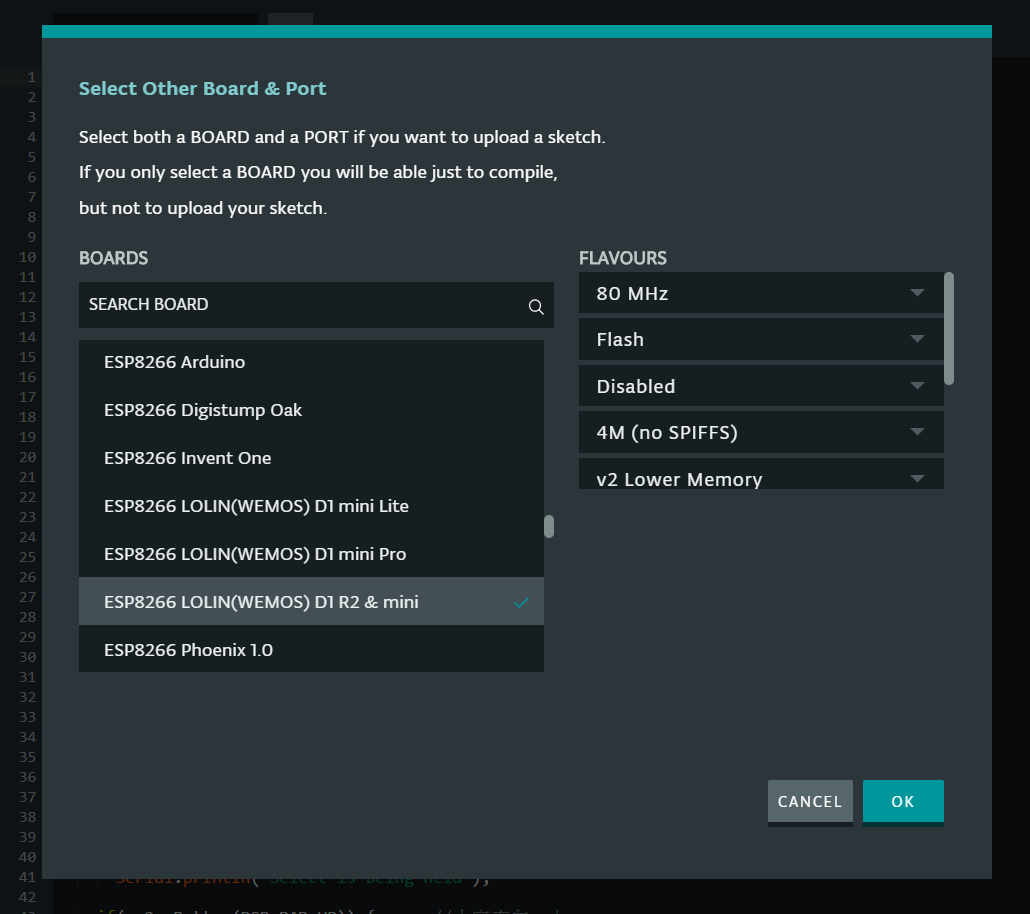The height and width of the screenshot is (914, 1030).
Task: Select ESP8266 LOLIN(WEMOS) D1 R2 & mini
Action: [x=311, y=601]
